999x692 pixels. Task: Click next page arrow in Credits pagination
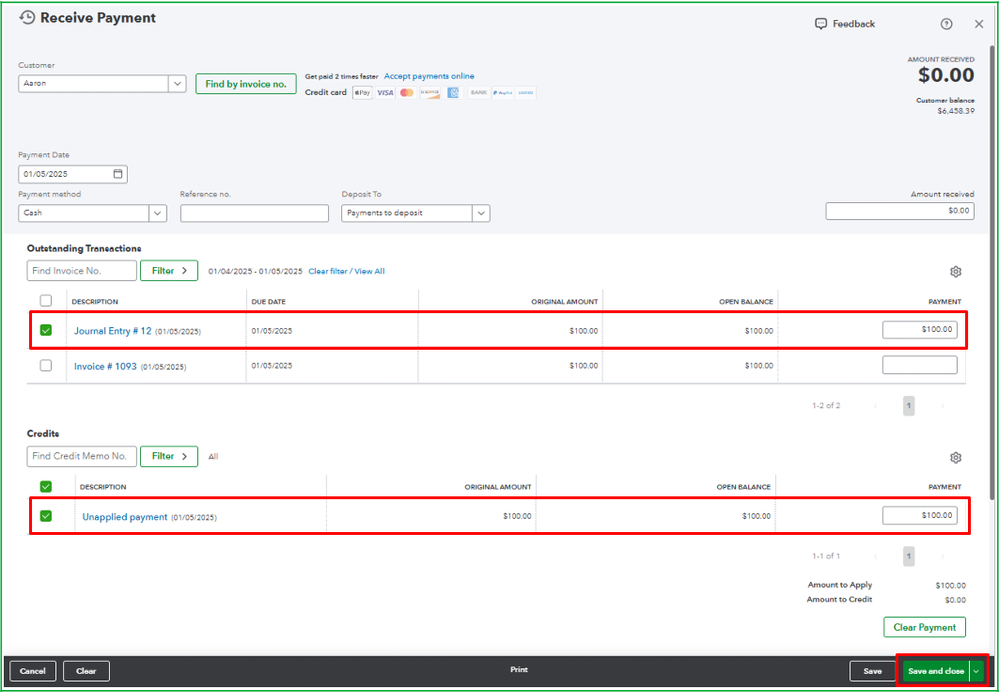coord(943,557)
